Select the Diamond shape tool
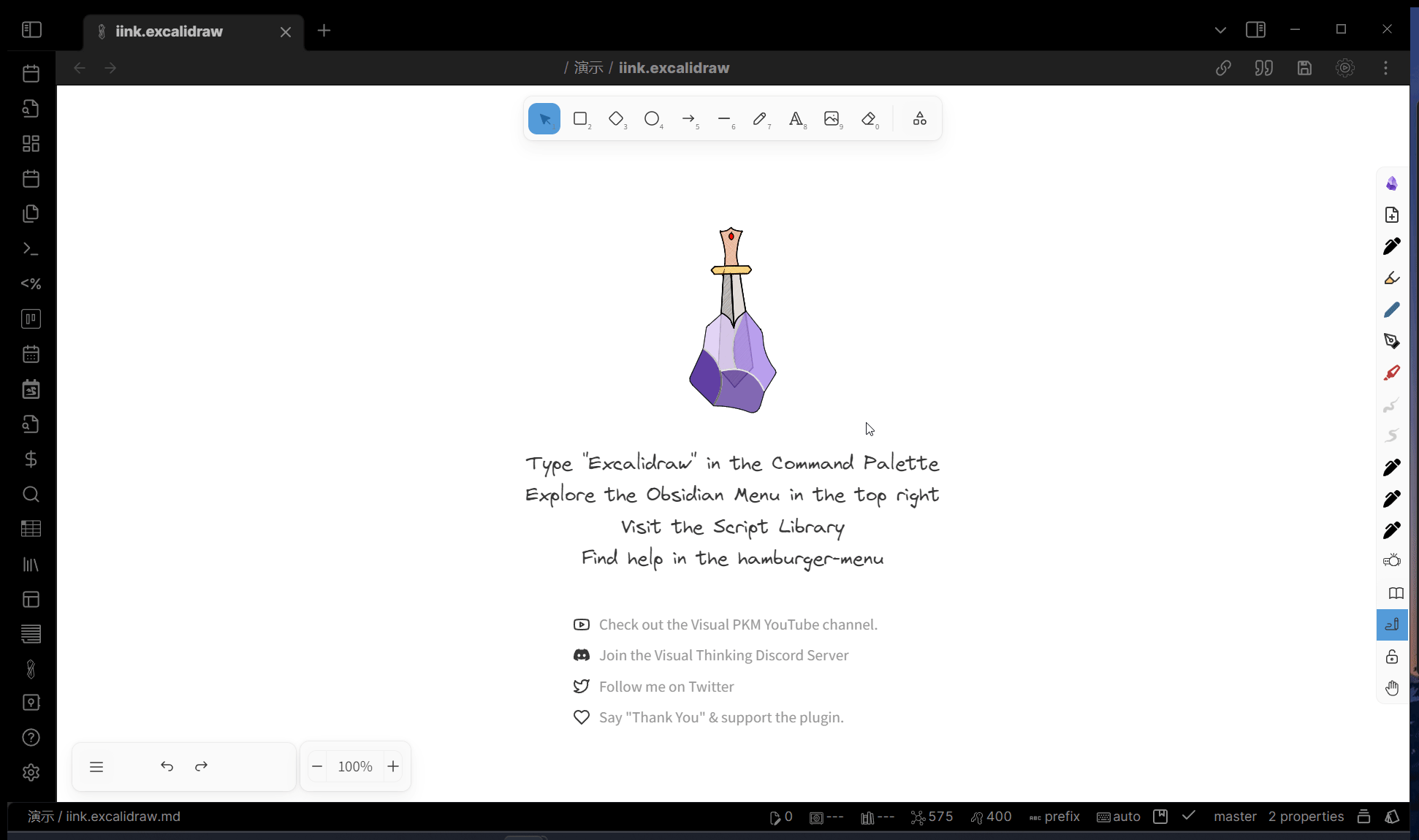The width and height of the screenshot is (1419, 840). pyautogui.click(x=617, y=119)
